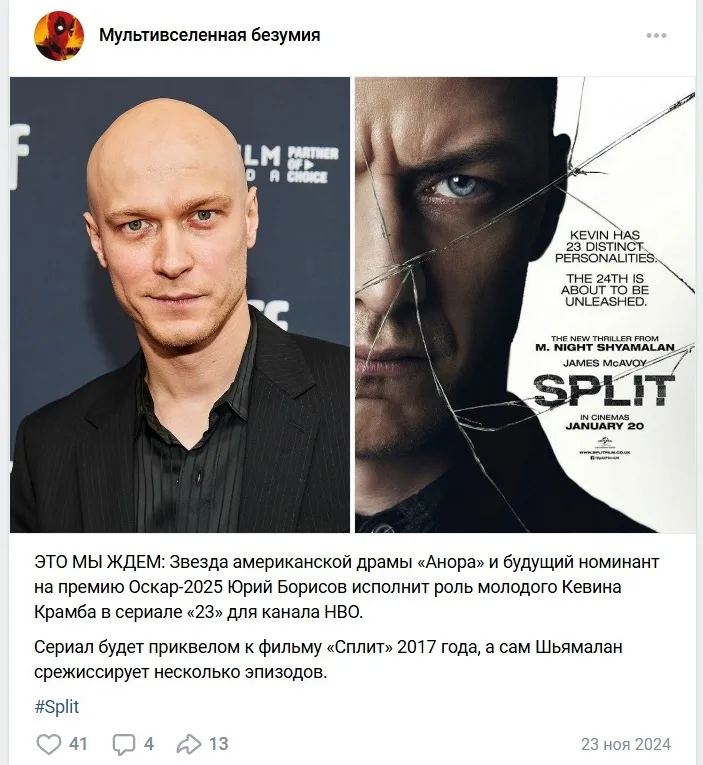Screen dimensions: 703x765
Task: Click the Partner of Choice backdrop logo
Action: 312,164
